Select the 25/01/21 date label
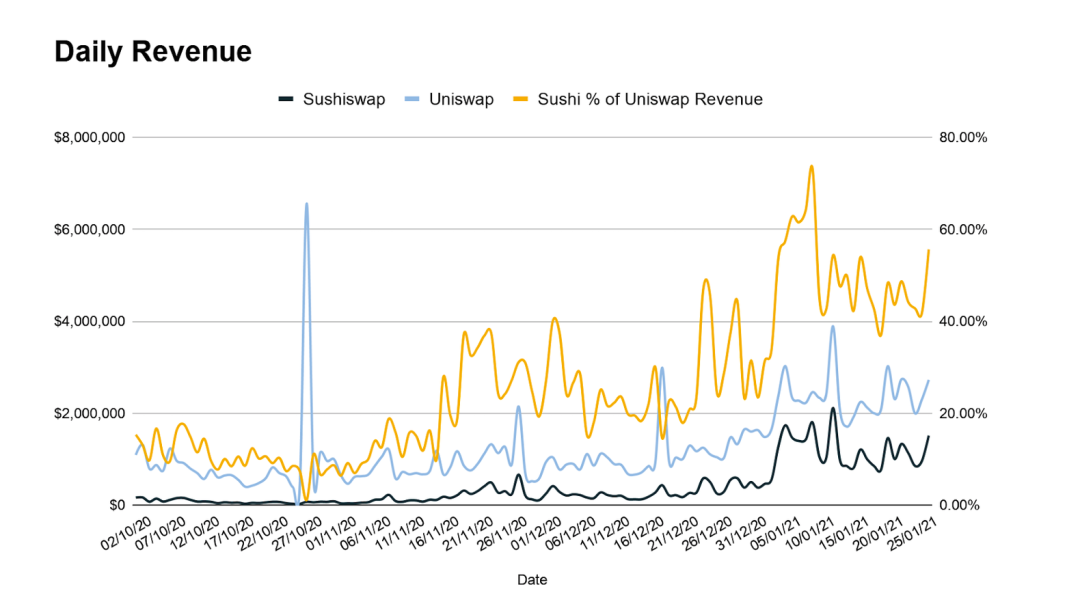Screen dimensions: 1080x604 (916, 534)
